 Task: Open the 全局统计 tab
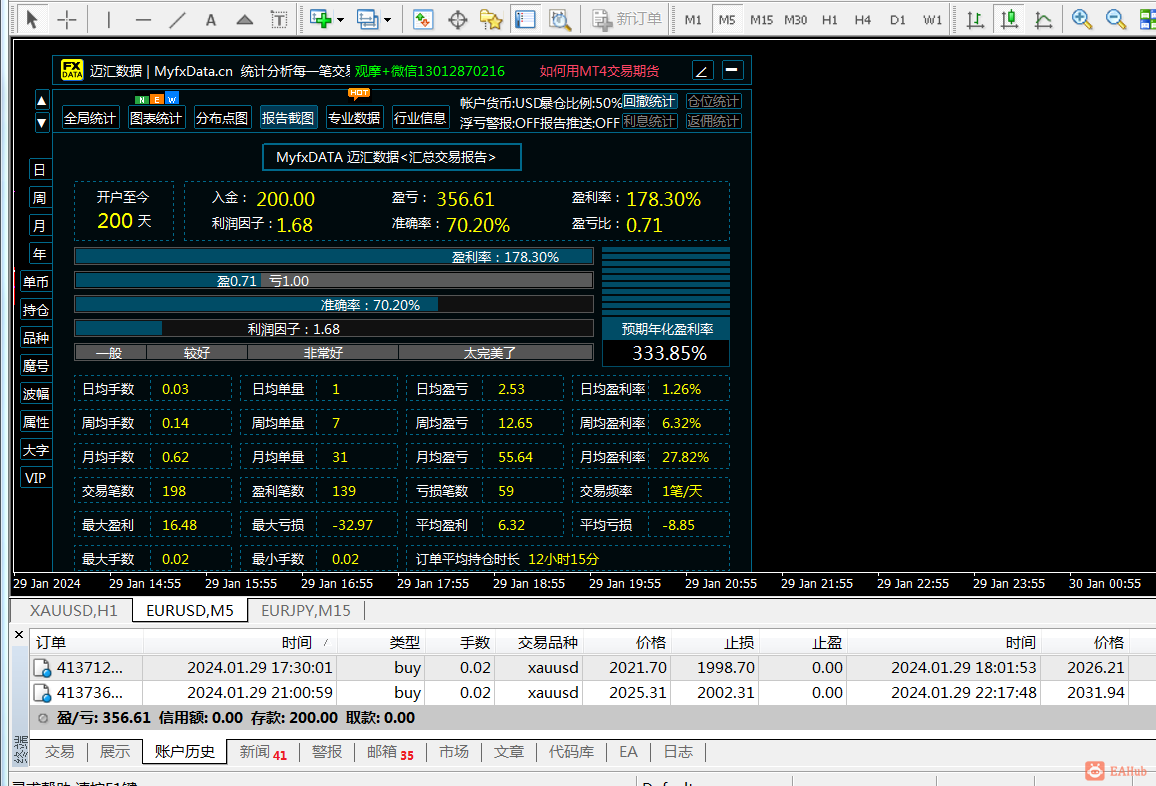(91, 118)
